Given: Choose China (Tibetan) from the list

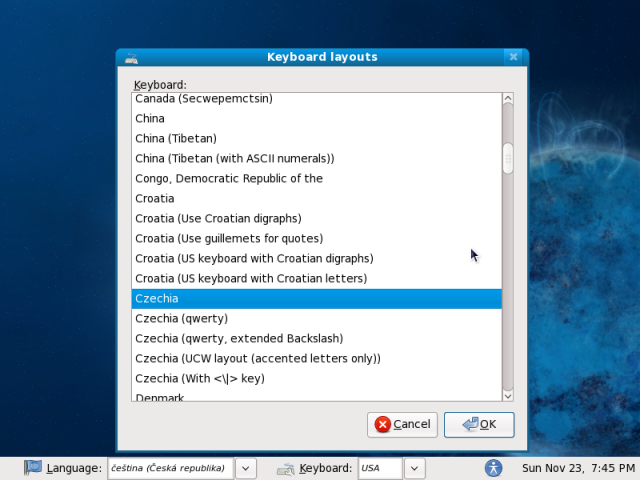Looking at the screenshot, I should point(176,138).
